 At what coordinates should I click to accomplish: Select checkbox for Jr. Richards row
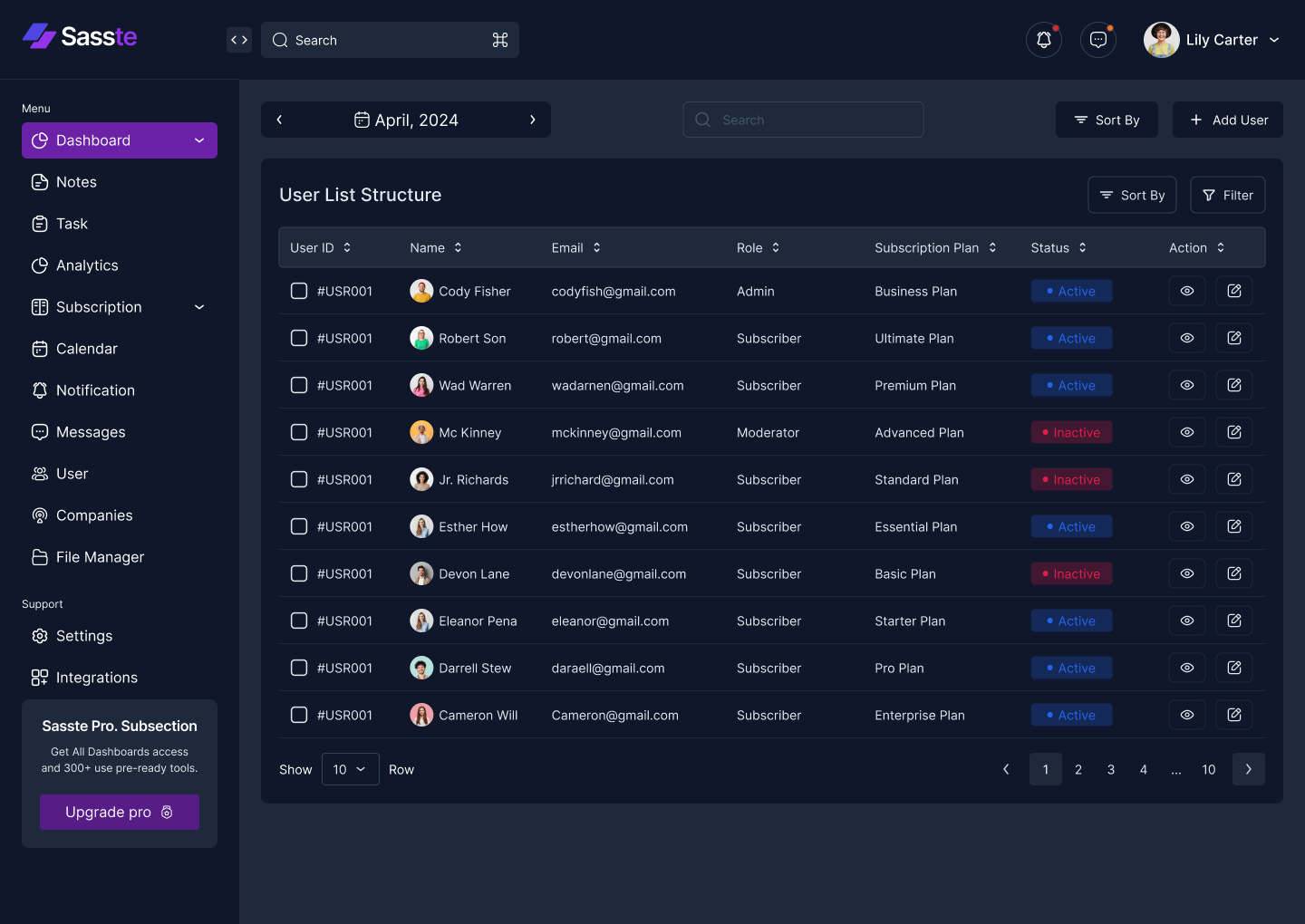click(299, 479)
